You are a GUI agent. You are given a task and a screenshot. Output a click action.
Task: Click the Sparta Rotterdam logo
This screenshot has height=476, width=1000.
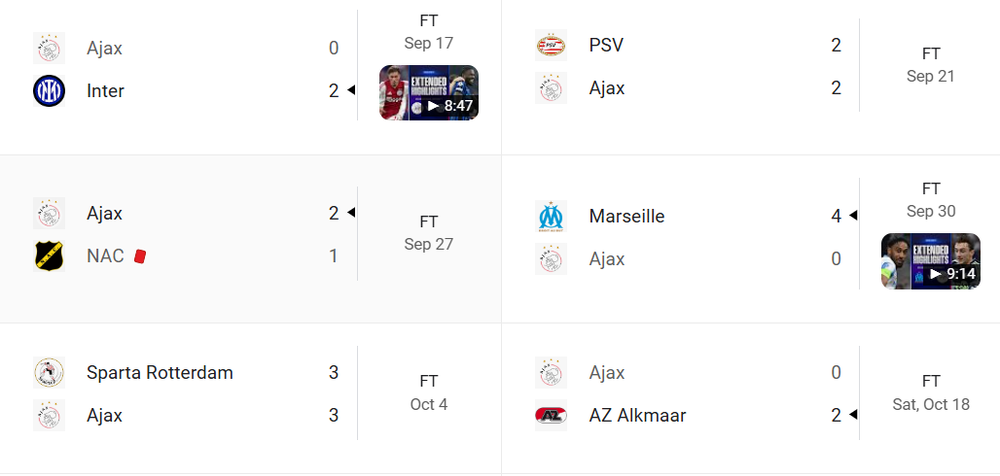(49, 373)
